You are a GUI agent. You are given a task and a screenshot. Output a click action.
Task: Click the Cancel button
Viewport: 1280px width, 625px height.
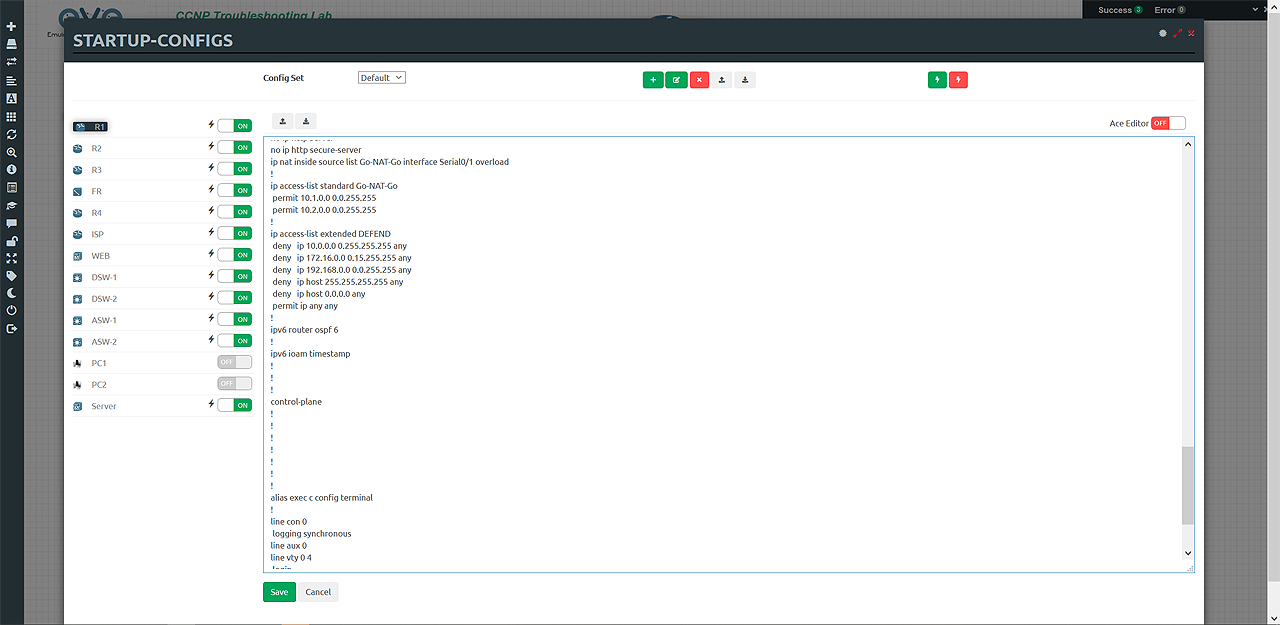point(318,592)
